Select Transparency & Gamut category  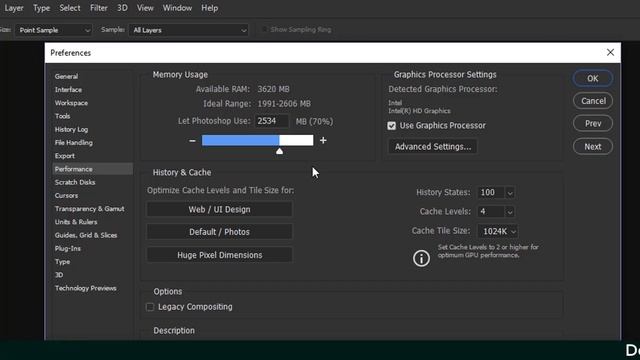[89, 209]
